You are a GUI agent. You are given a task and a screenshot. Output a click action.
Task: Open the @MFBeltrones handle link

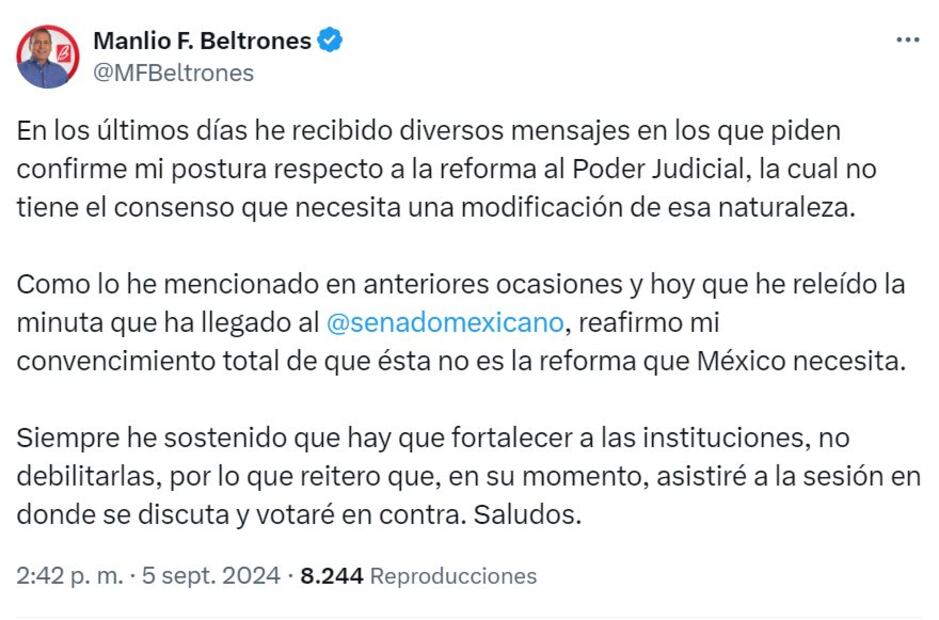pyautogui.click(x=173, y=73)
